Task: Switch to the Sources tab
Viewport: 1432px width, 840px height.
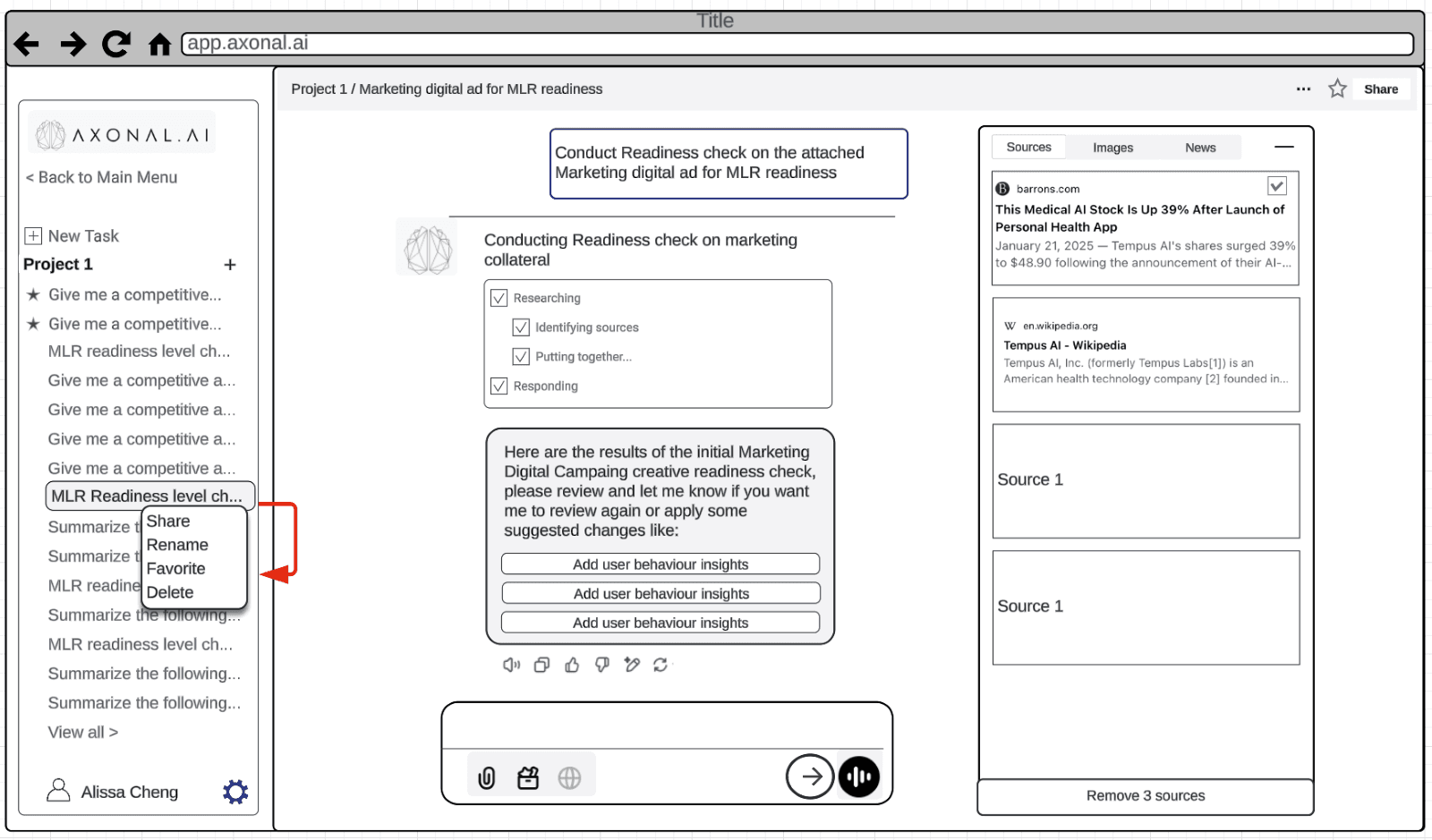Action: coord(1028,147)
